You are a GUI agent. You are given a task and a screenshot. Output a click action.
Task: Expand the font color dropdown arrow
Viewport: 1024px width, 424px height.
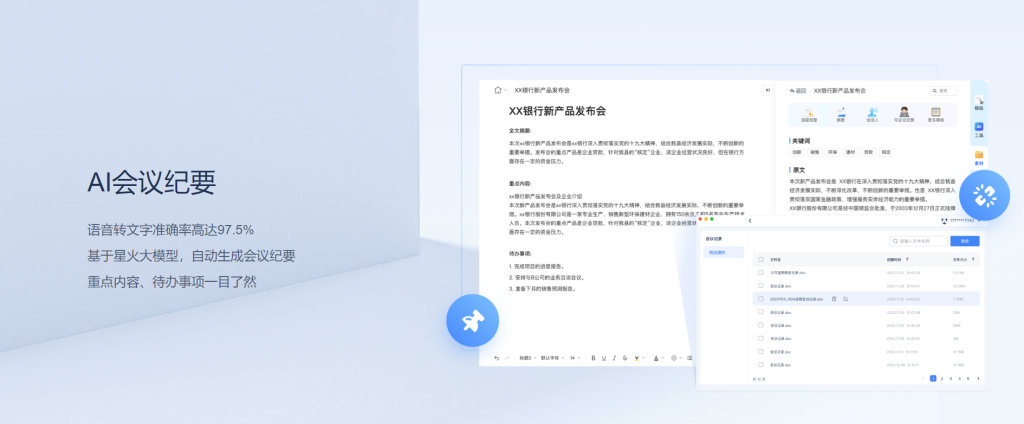tap(663, 358)
